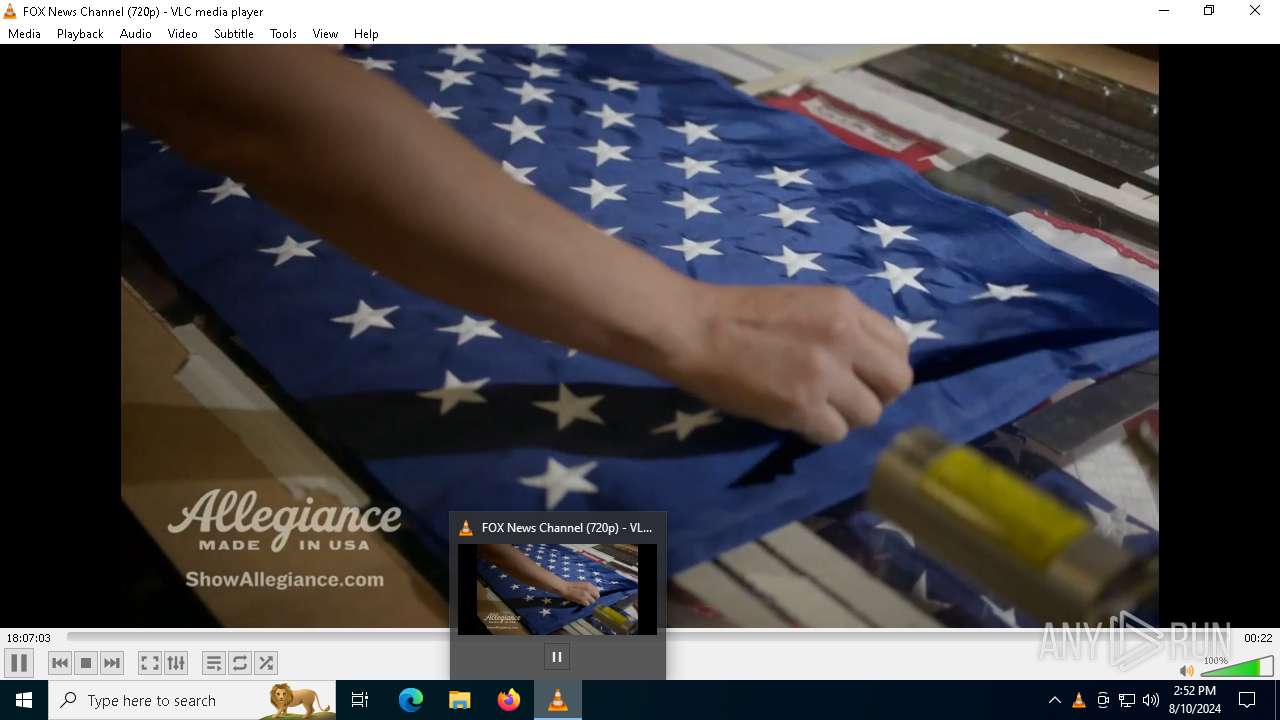Minimize the VLC window

[x=1164, y=11]
